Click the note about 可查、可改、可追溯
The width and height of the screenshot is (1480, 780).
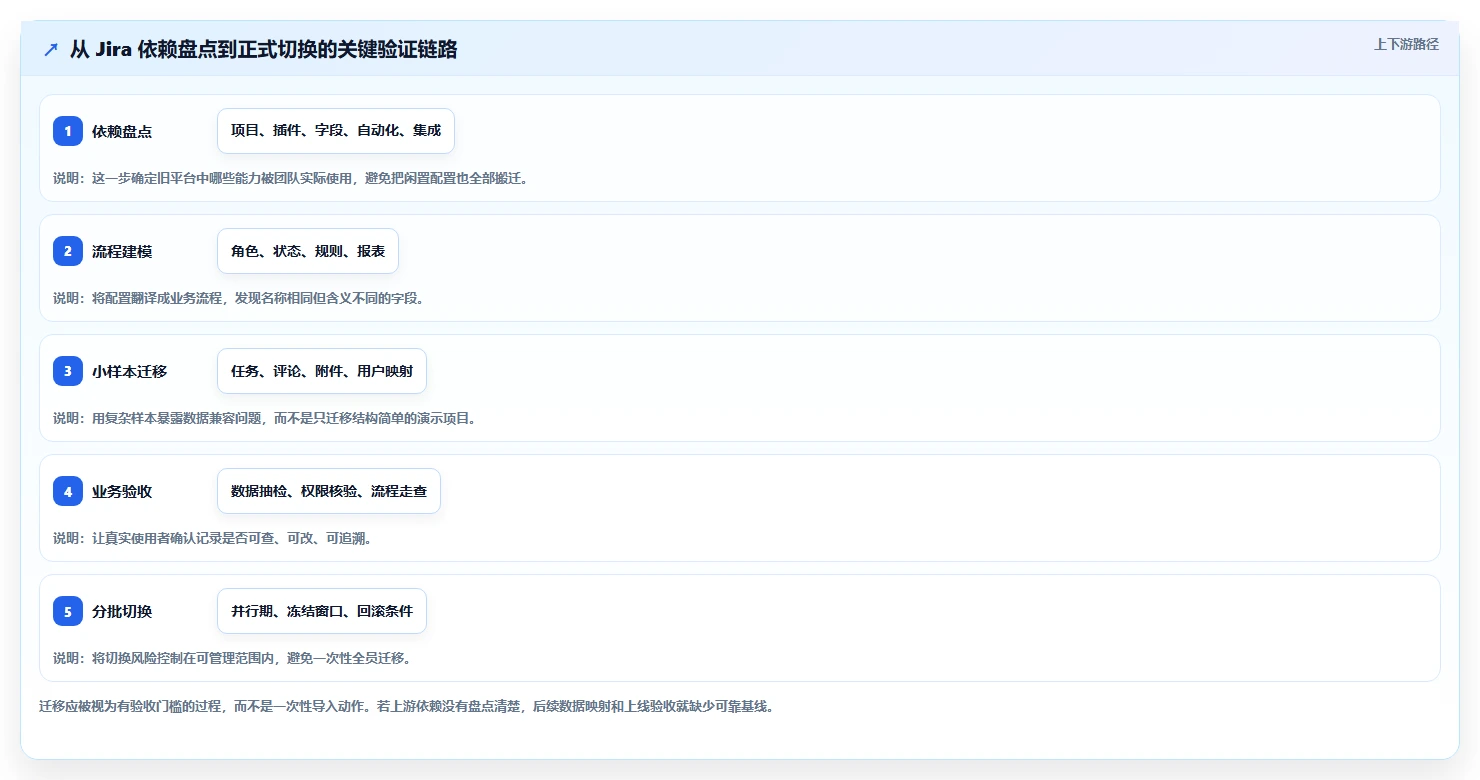click(213, 538)
